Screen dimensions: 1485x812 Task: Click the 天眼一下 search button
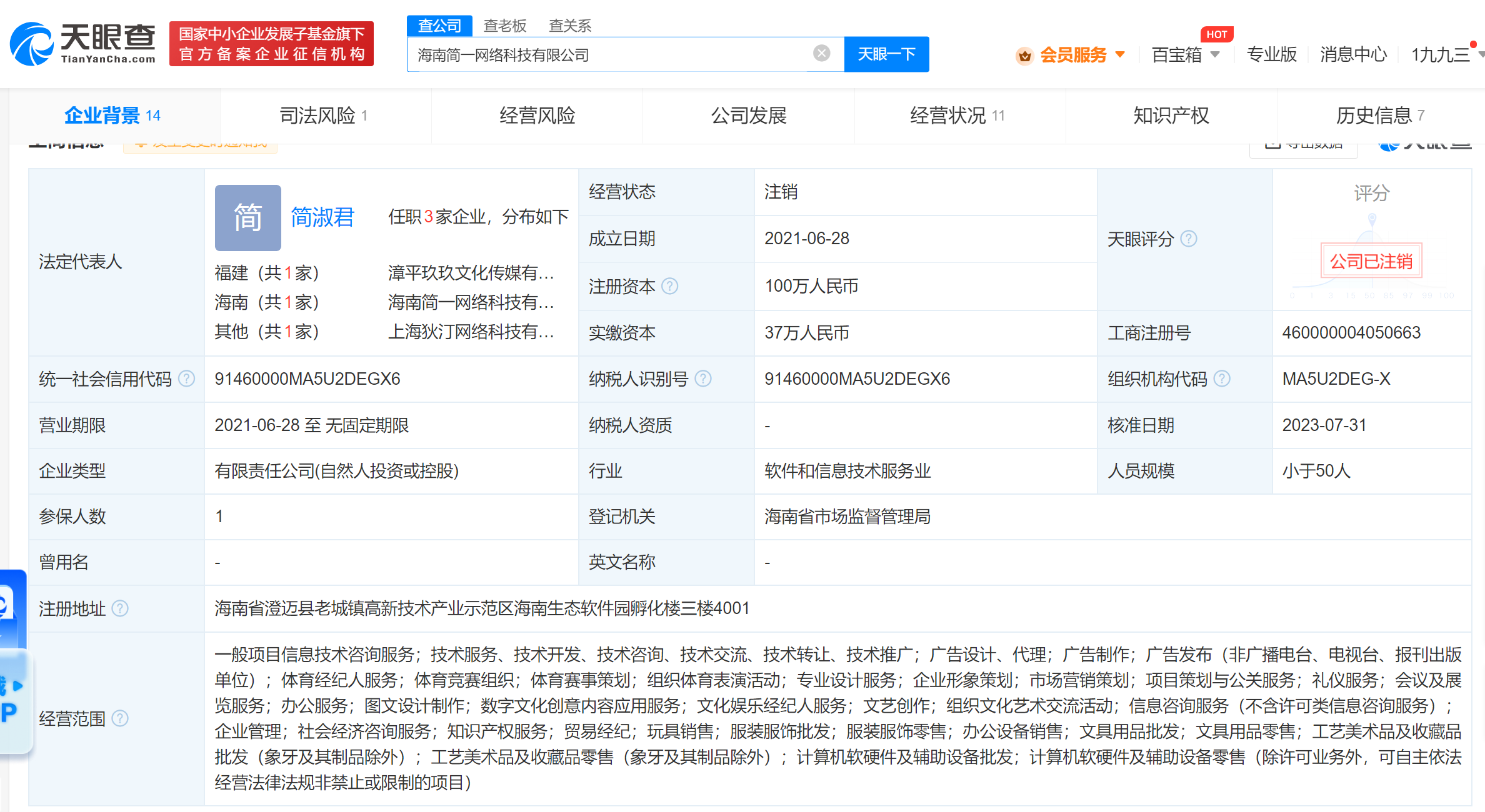886,54
